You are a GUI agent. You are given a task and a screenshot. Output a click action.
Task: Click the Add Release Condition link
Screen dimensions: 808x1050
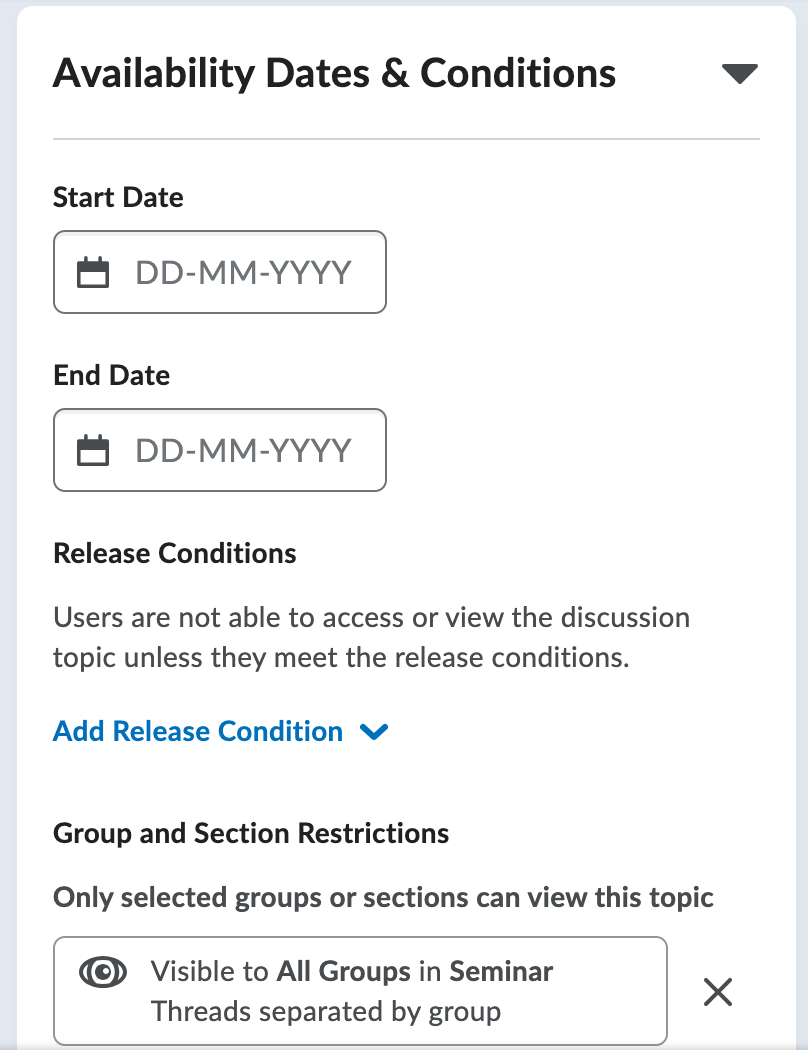pyautogui.click(x=198, y=731)
